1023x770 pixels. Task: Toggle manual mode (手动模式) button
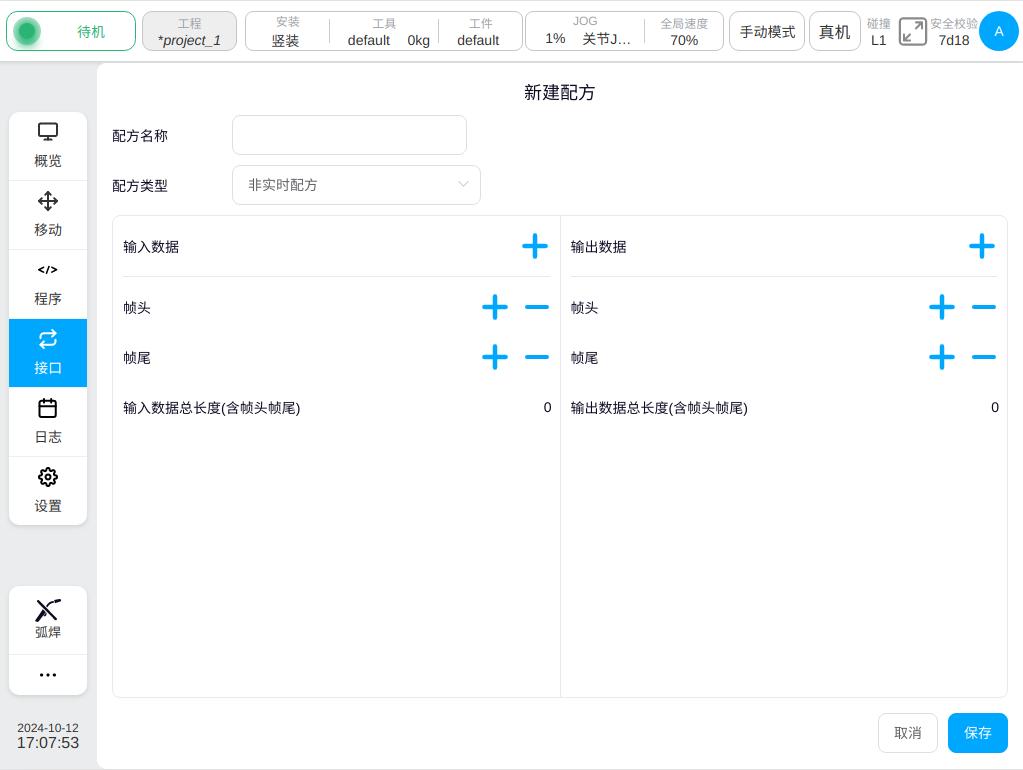[x=767, y=31]
